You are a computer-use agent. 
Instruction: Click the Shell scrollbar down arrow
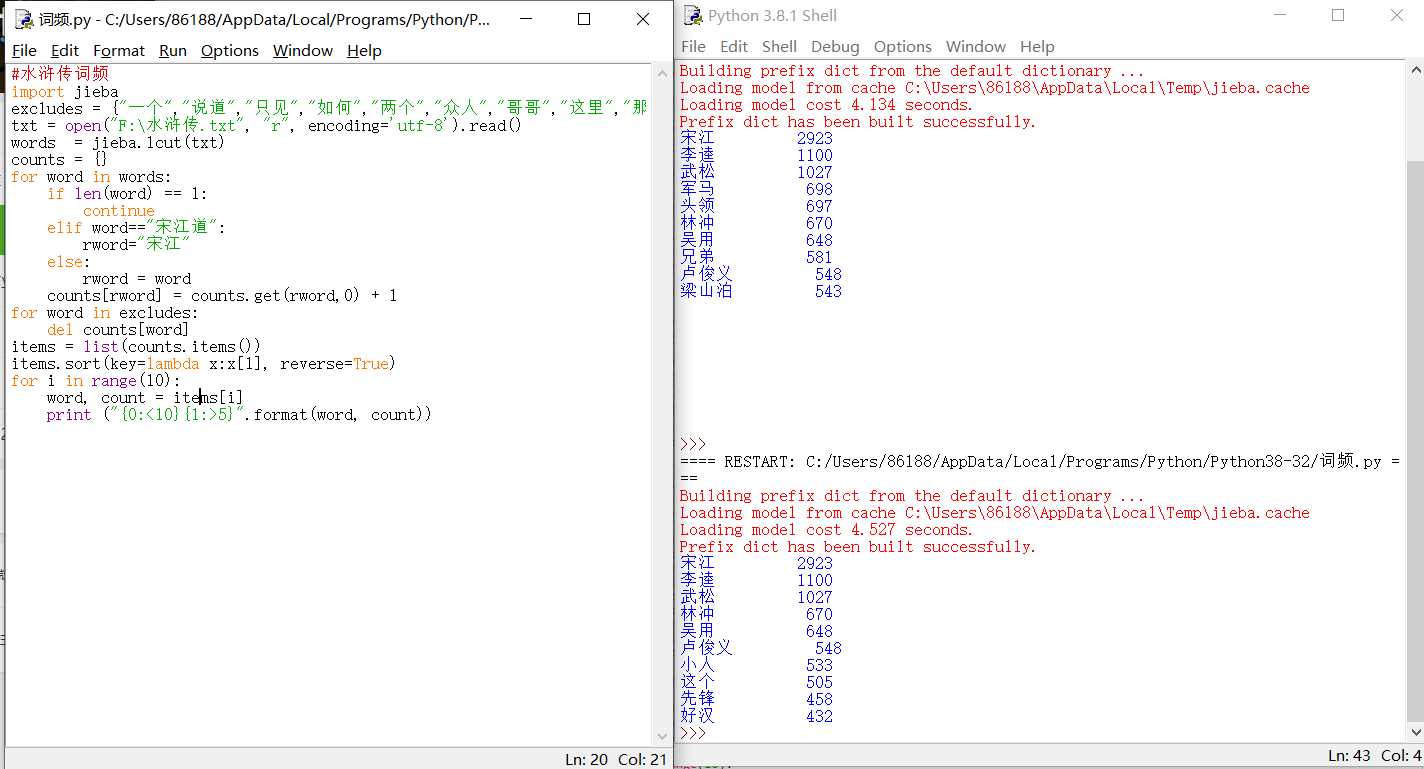1415,734
